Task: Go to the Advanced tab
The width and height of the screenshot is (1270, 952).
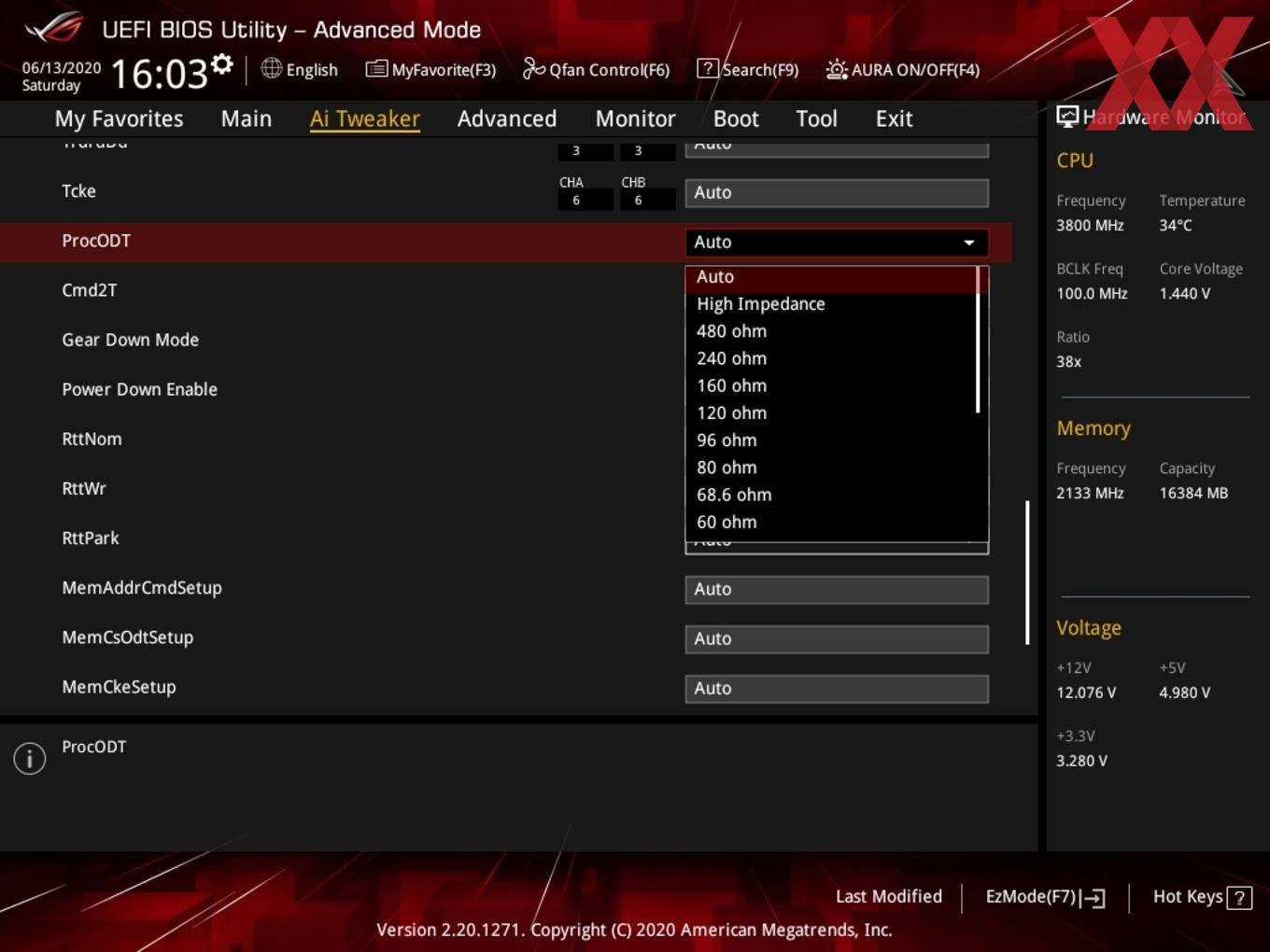Action: click(x=507, y=119)
